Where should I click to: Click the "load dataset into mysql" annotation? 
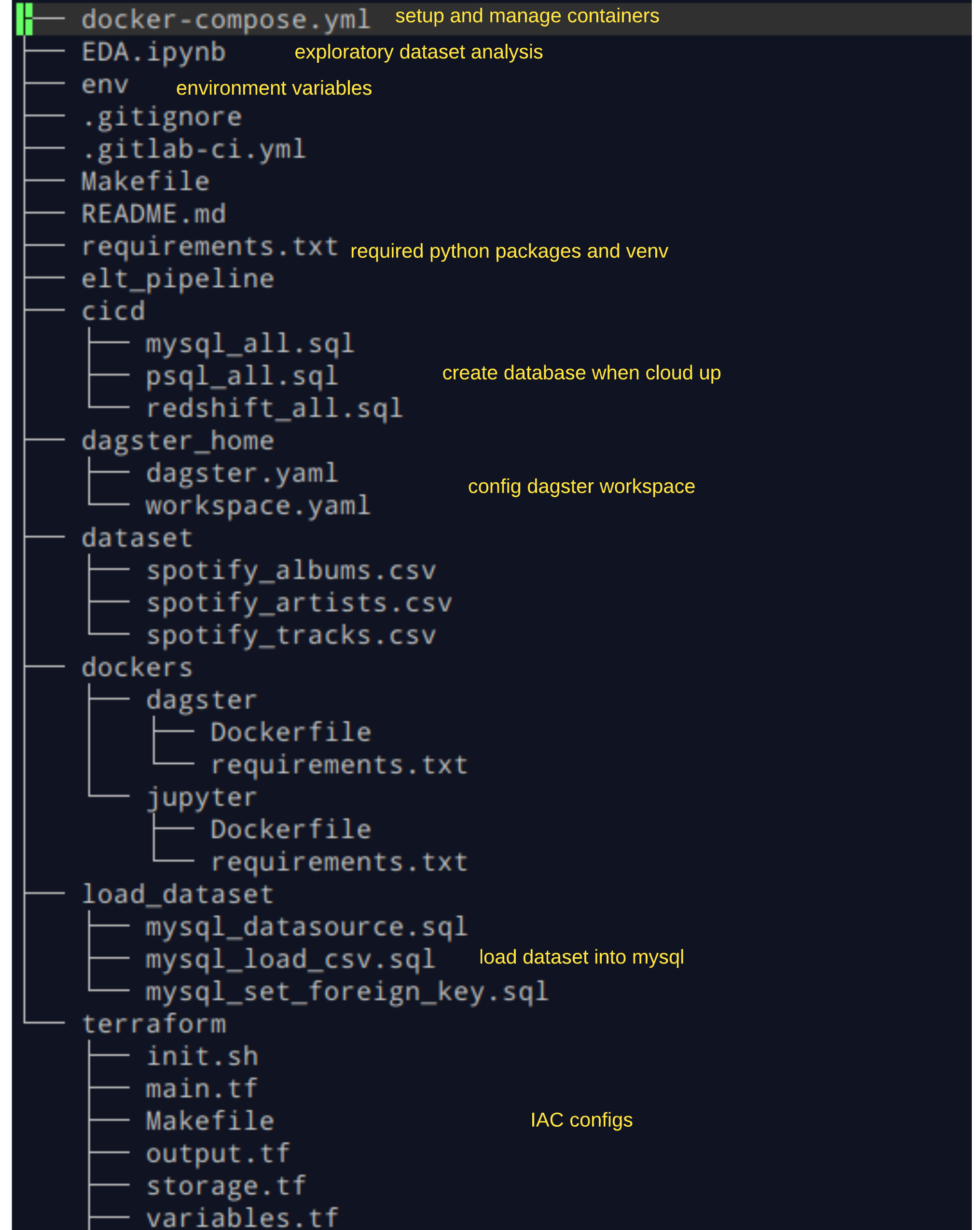pos(581,957)
